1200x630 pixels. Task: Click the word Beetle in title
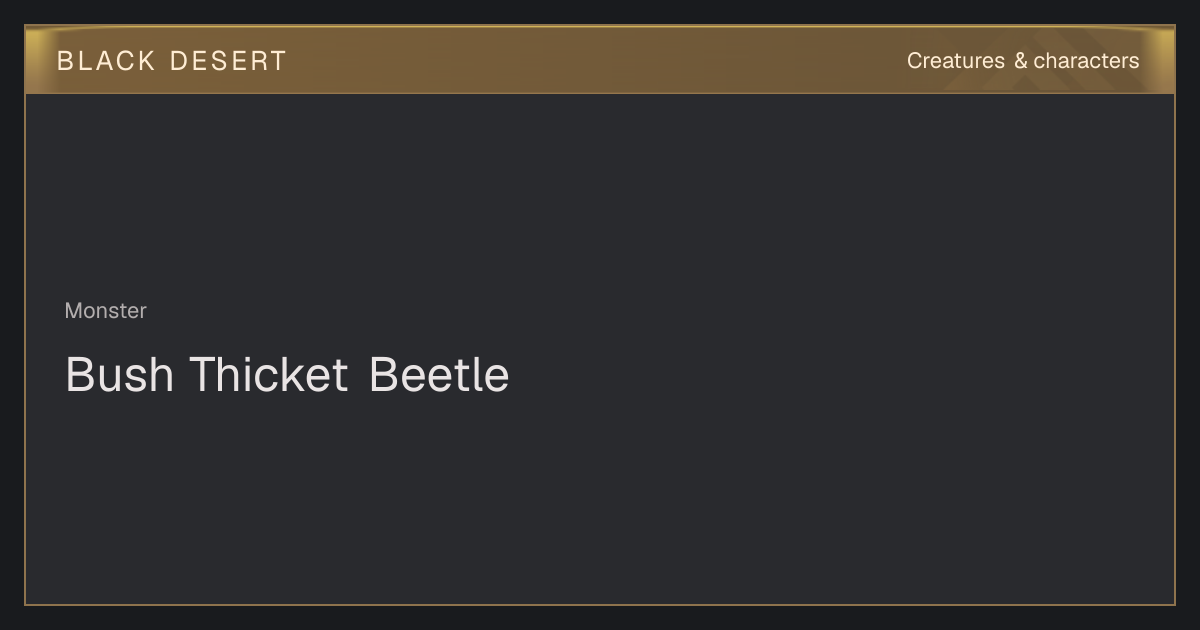[439, 374]
